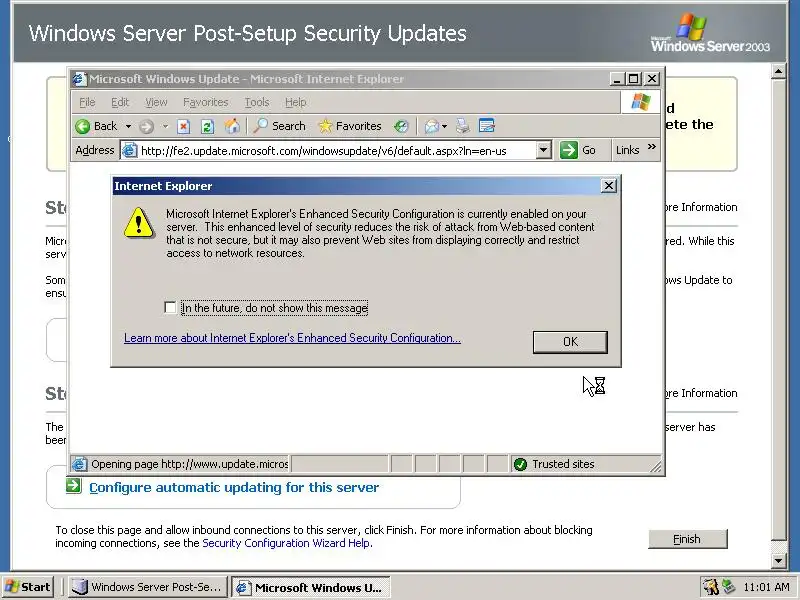Click the 'Opening page' status bar text
Viewport: 800px width, 600px height.
point(189,464)
